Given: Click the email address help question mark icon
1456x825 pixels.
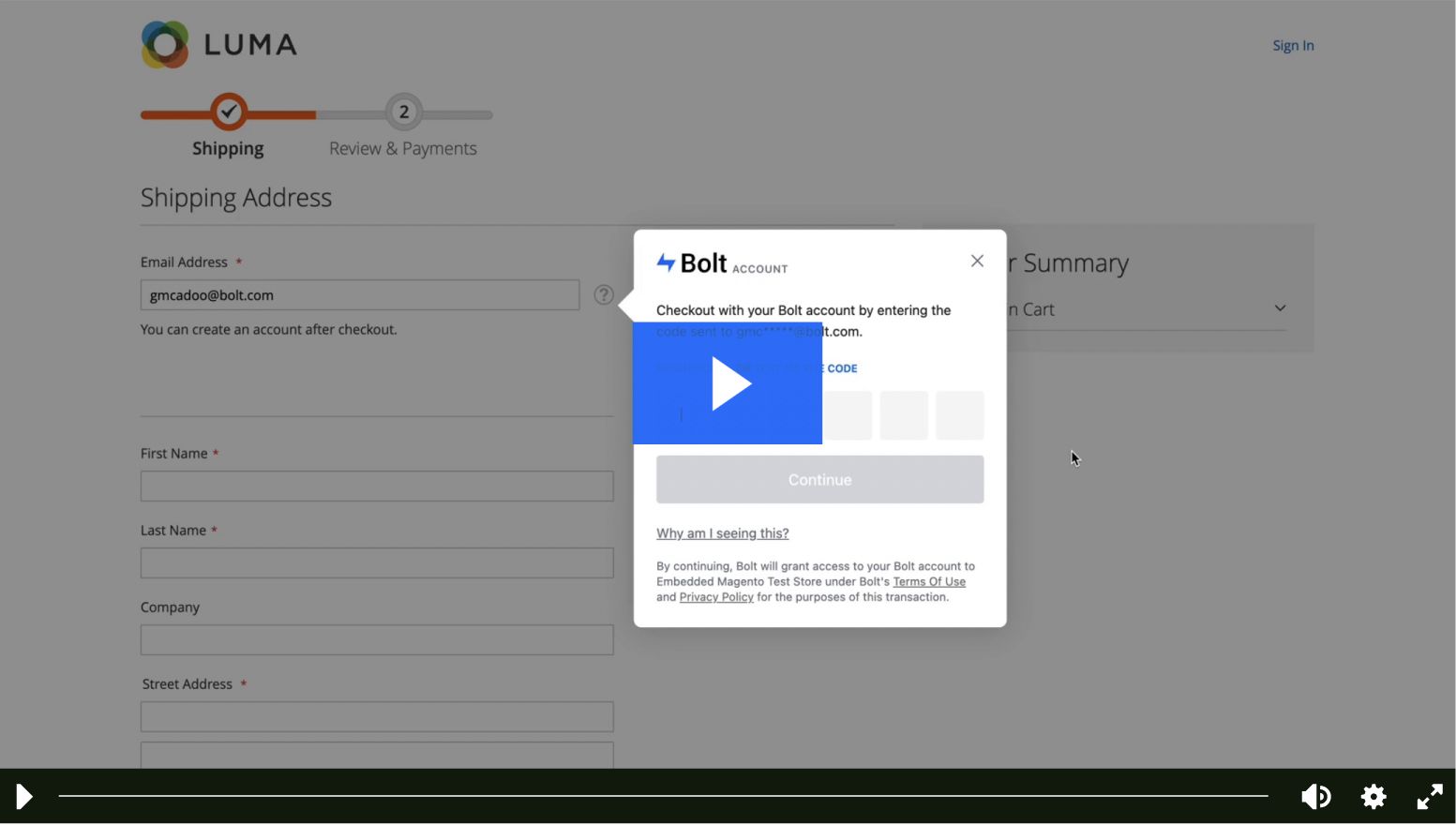Looking at the screenshot, I should pos(604,294).
